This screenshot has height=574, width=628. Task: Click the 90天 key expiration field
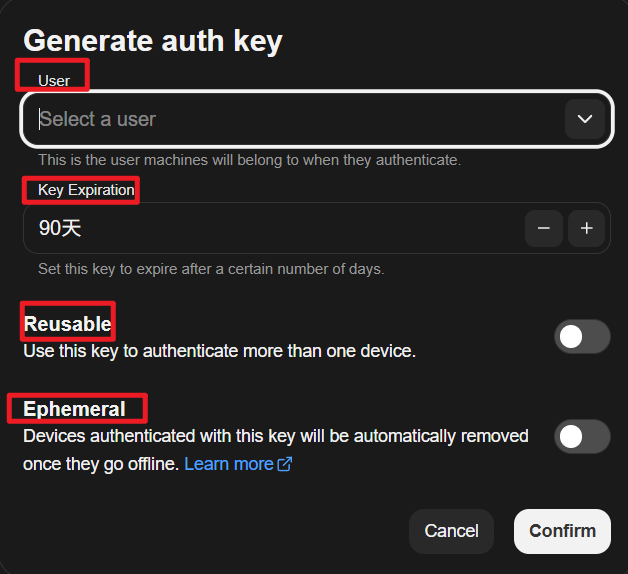(x=270, y=229)
